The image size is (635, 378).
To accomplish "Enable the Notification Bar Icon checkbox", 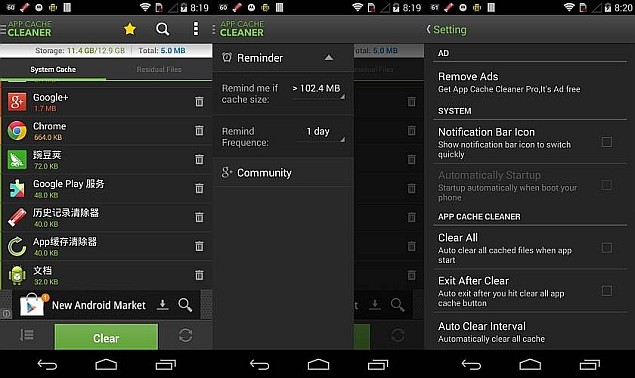I will click(x=607, y=142).
